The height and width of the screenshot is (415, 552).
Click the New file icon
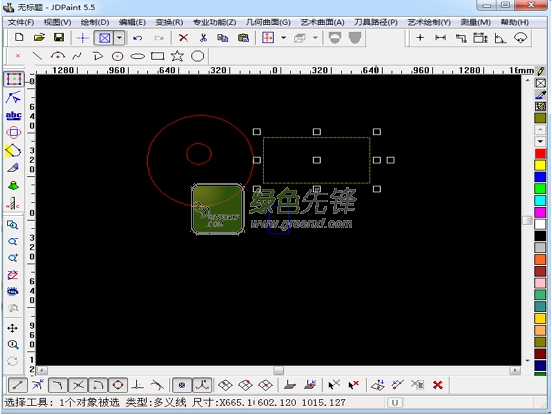click(x=19, y=37)
